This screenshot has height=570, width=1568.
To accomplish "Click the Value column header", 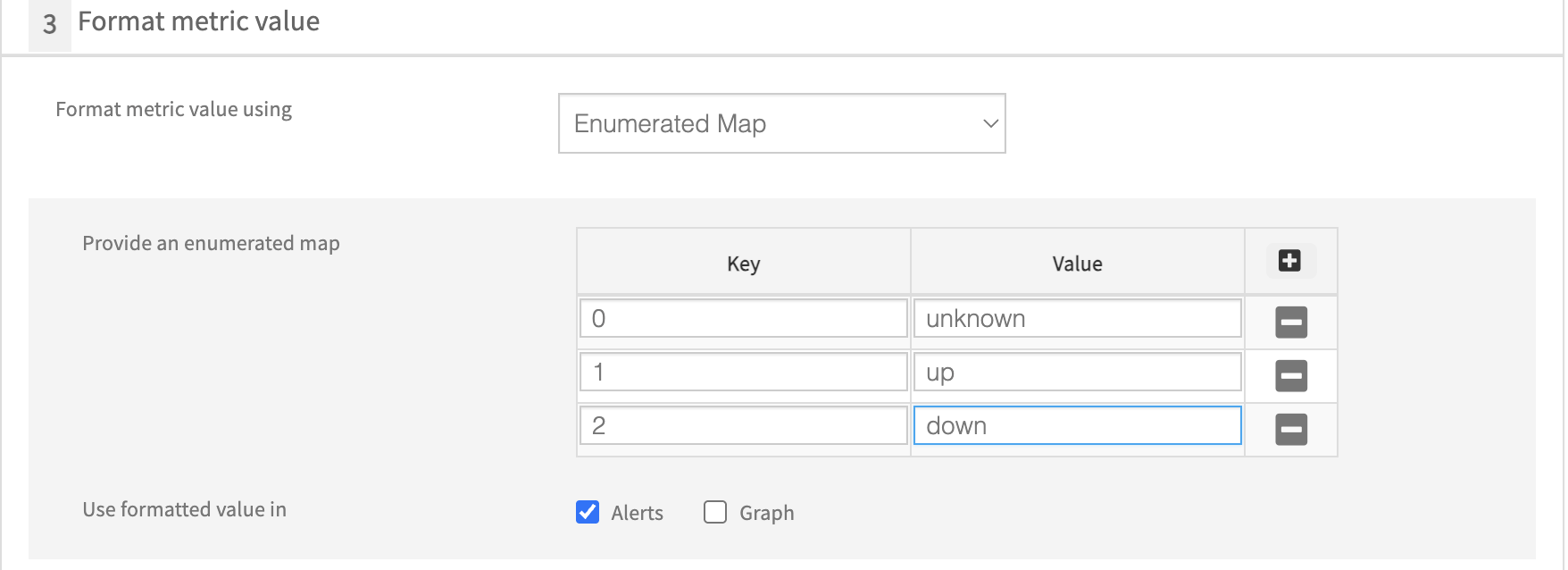I will click(x=1077, y=264).
